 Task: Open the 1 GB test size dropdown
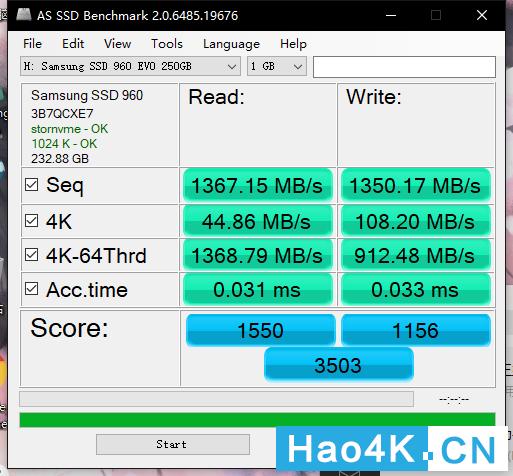(277, 66)
